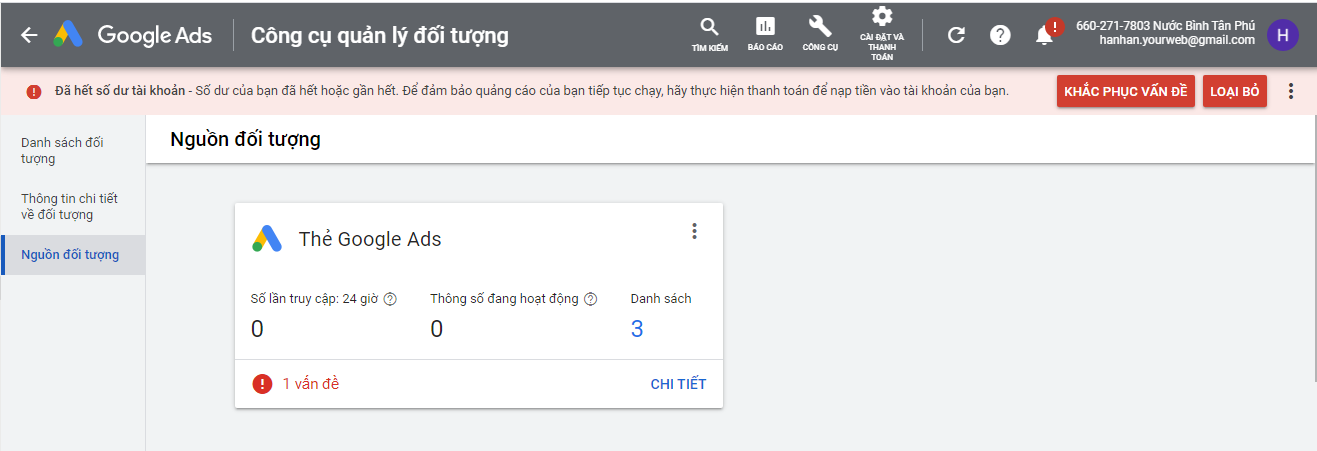
Task: Open the help question mark icon
Action: [x=1000, y=35]
